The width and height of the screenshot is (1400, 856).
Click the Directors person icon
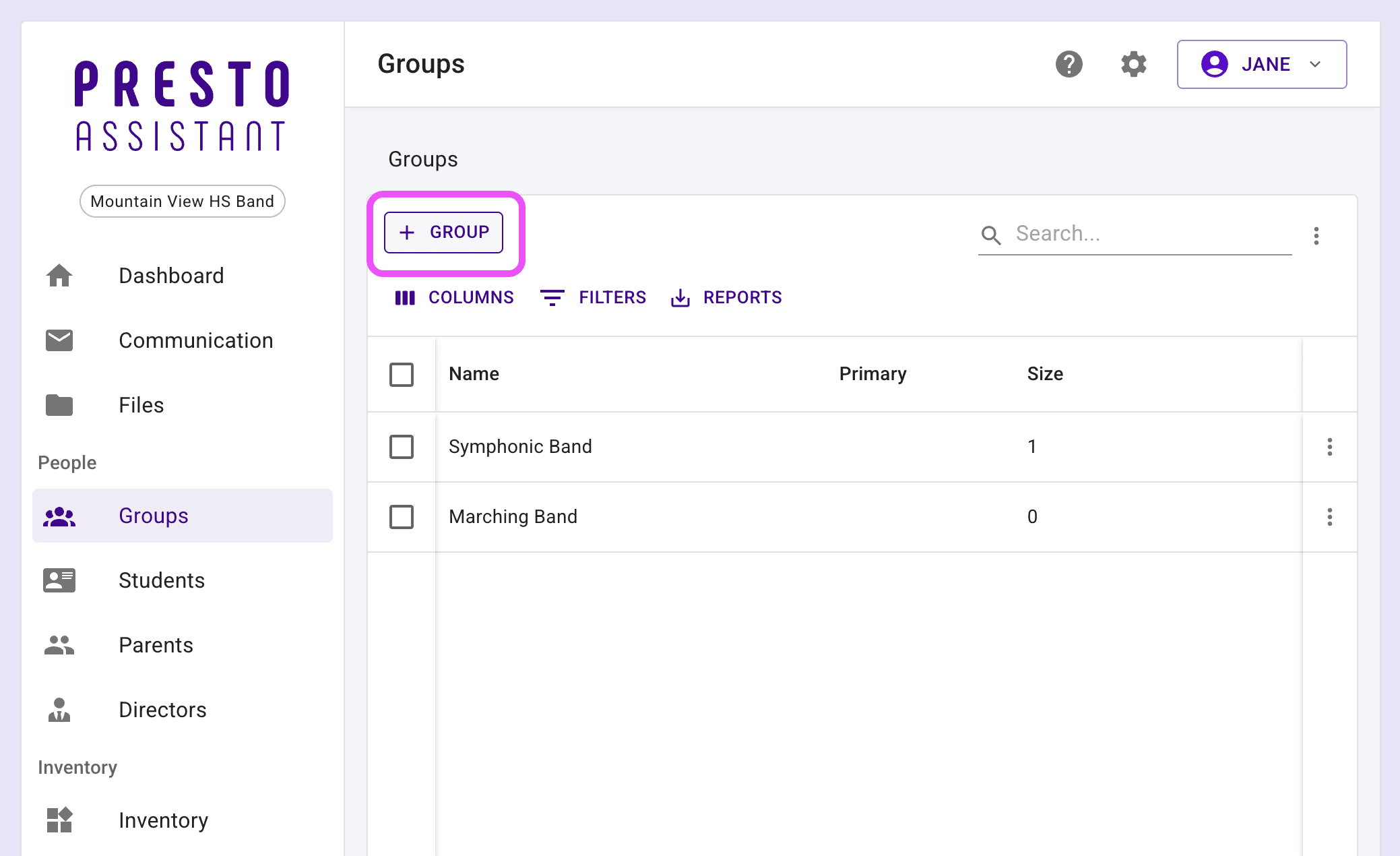click(x=59, y=710)
